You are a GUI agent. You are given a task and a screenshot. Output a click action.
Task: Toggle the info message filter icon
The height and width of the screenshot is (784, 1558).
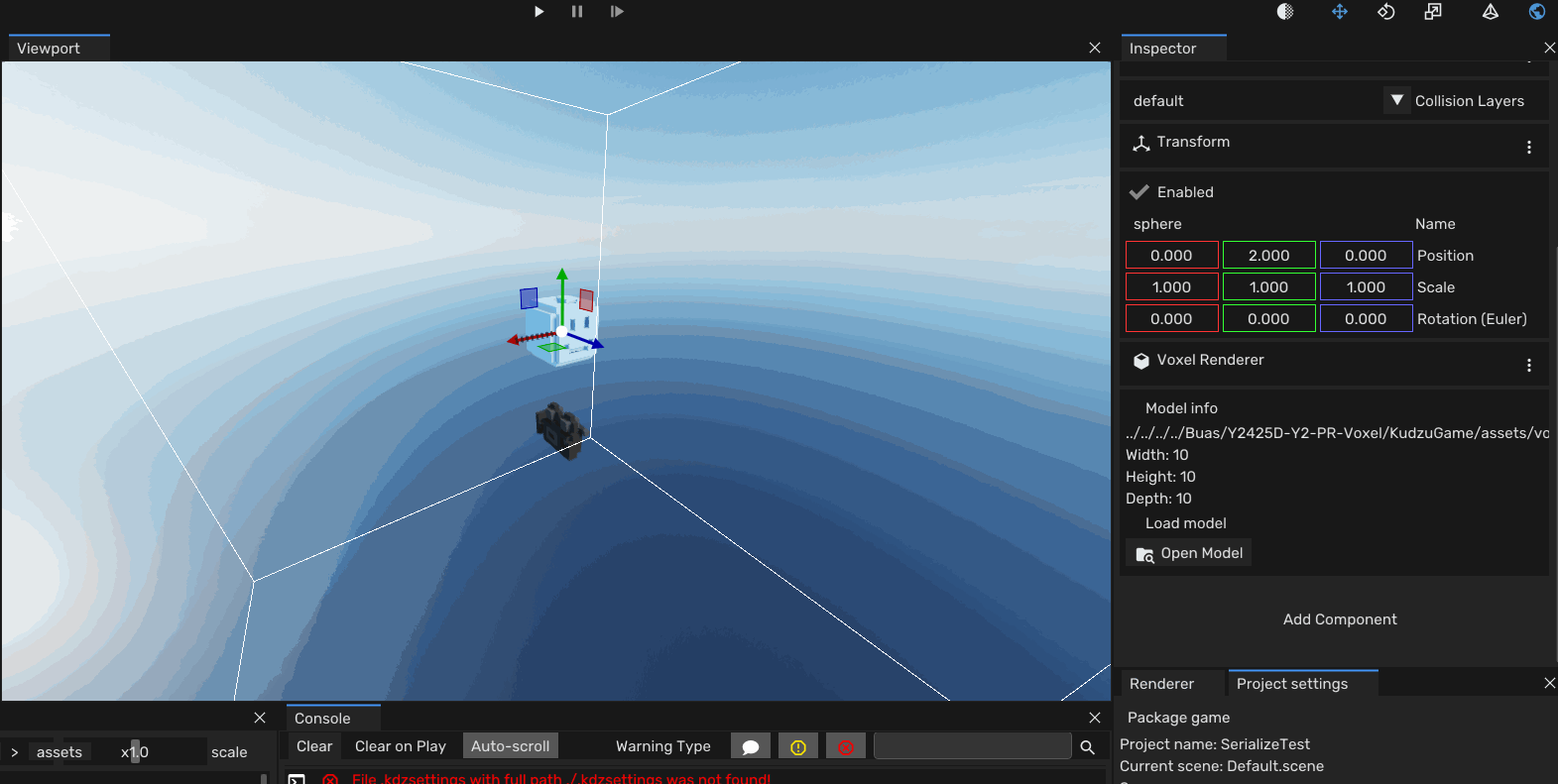point(751,746)
